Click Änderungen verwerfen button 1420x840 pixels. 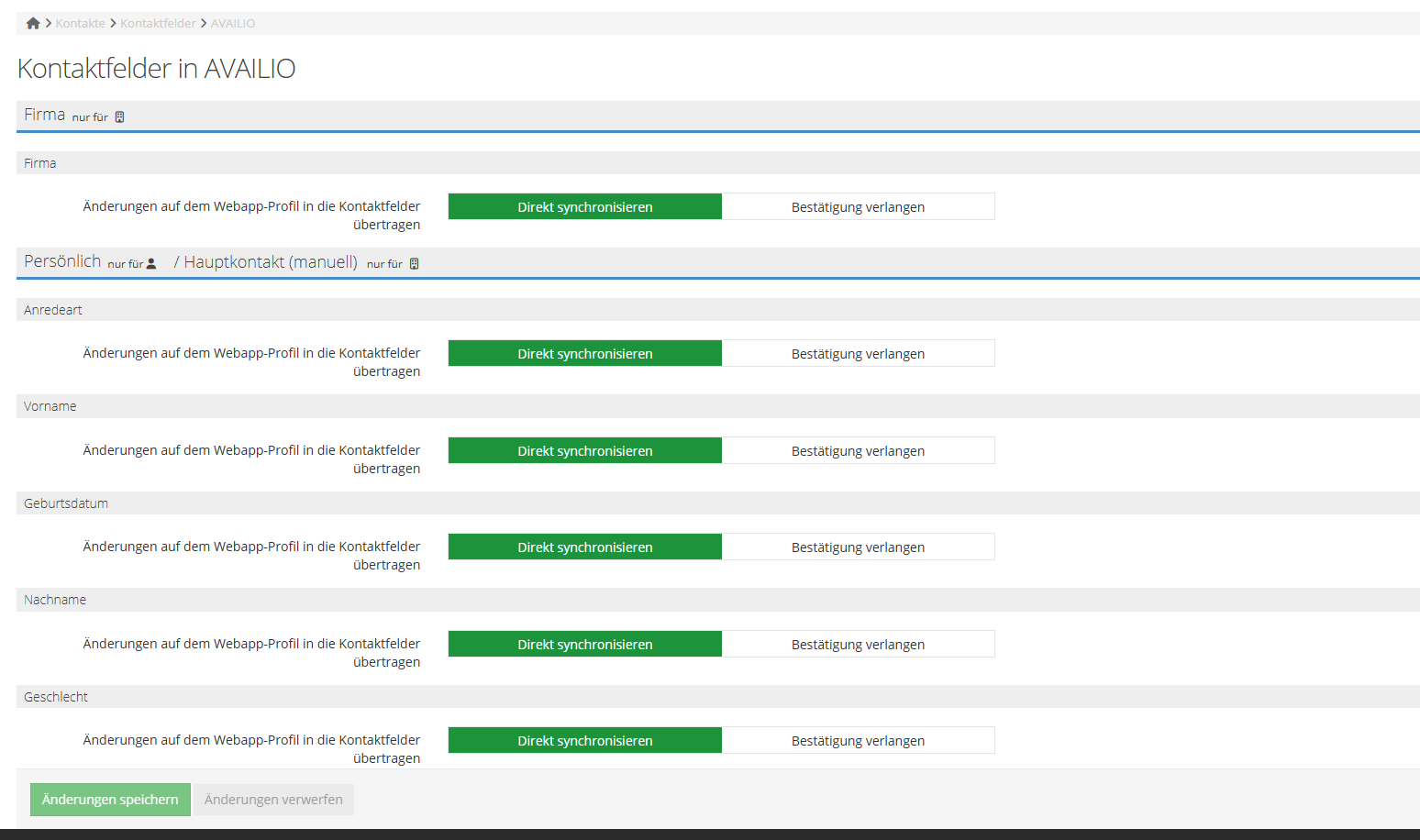click(273, 800)
